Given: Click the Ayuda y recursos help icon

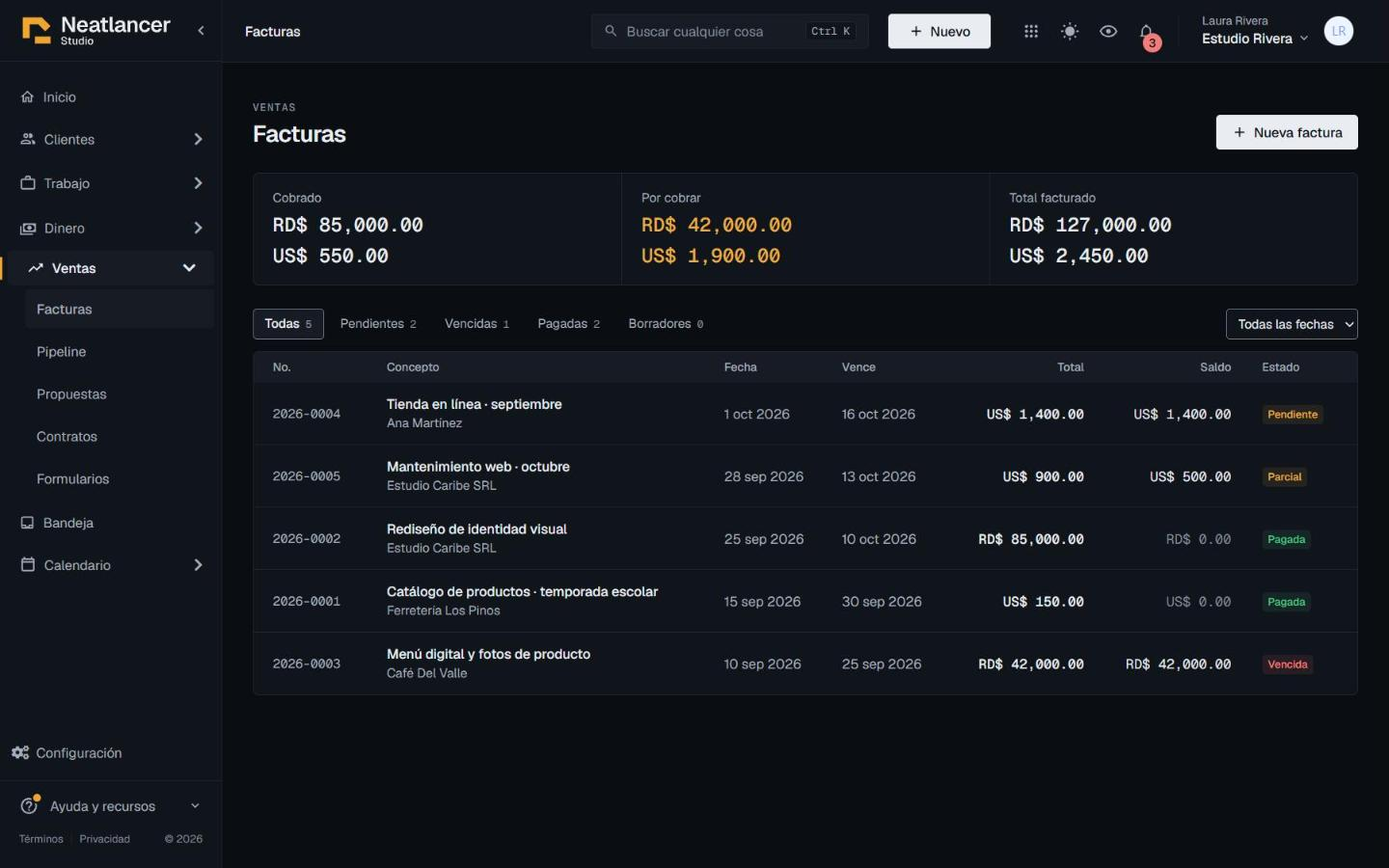Looking at the screenshot, I should tap(30, 804).
